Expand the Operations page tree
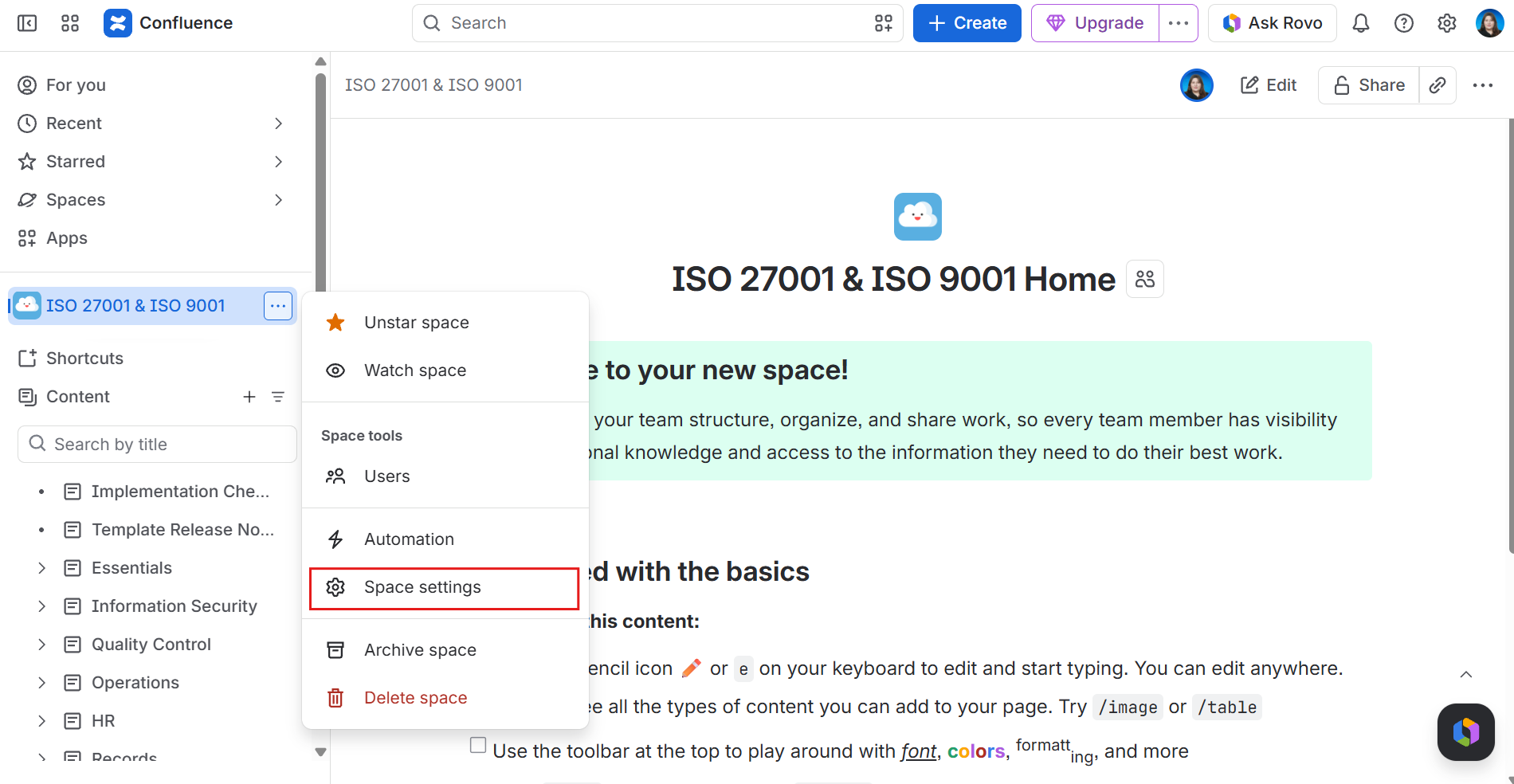 pyautogui.click(x=41, y=683)
